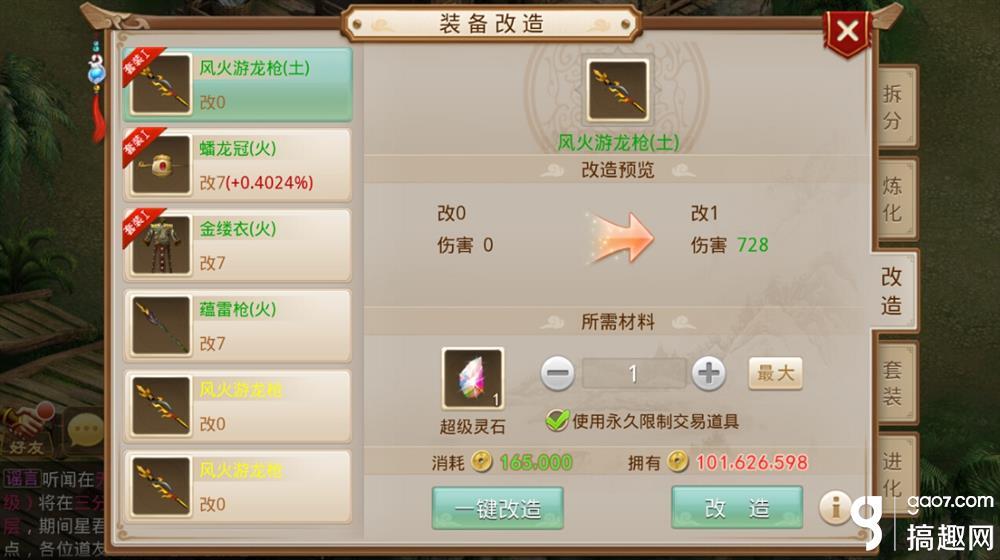Image resolution: width=1000 pixels, height=560 pixels.
Task: Toggle 使用永久限制交易道具 checkbox
Action: click(557, 420)
